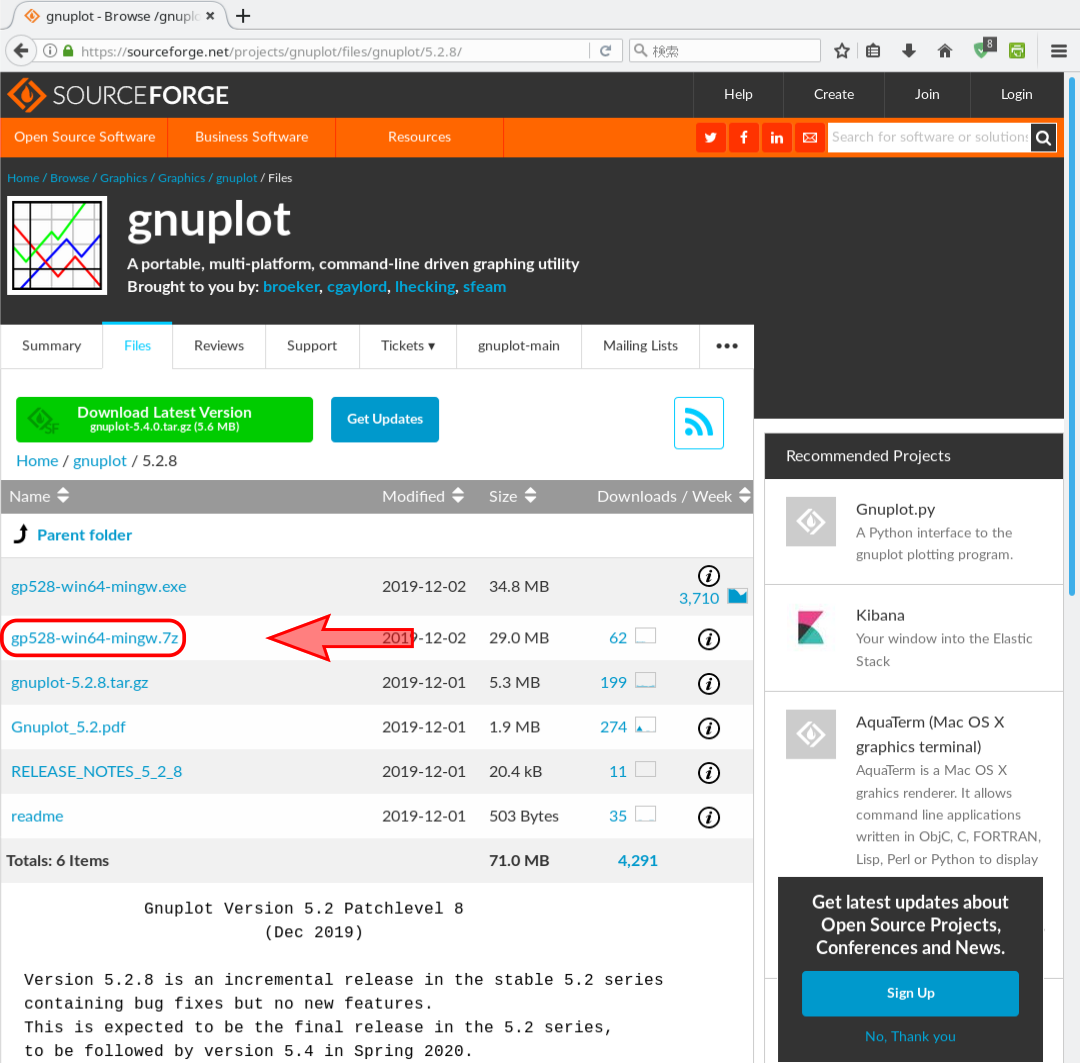This screenshot has height=1063, width=1080.
Task: Sort by Downloads / Week
Action: [x=674, y=496]
